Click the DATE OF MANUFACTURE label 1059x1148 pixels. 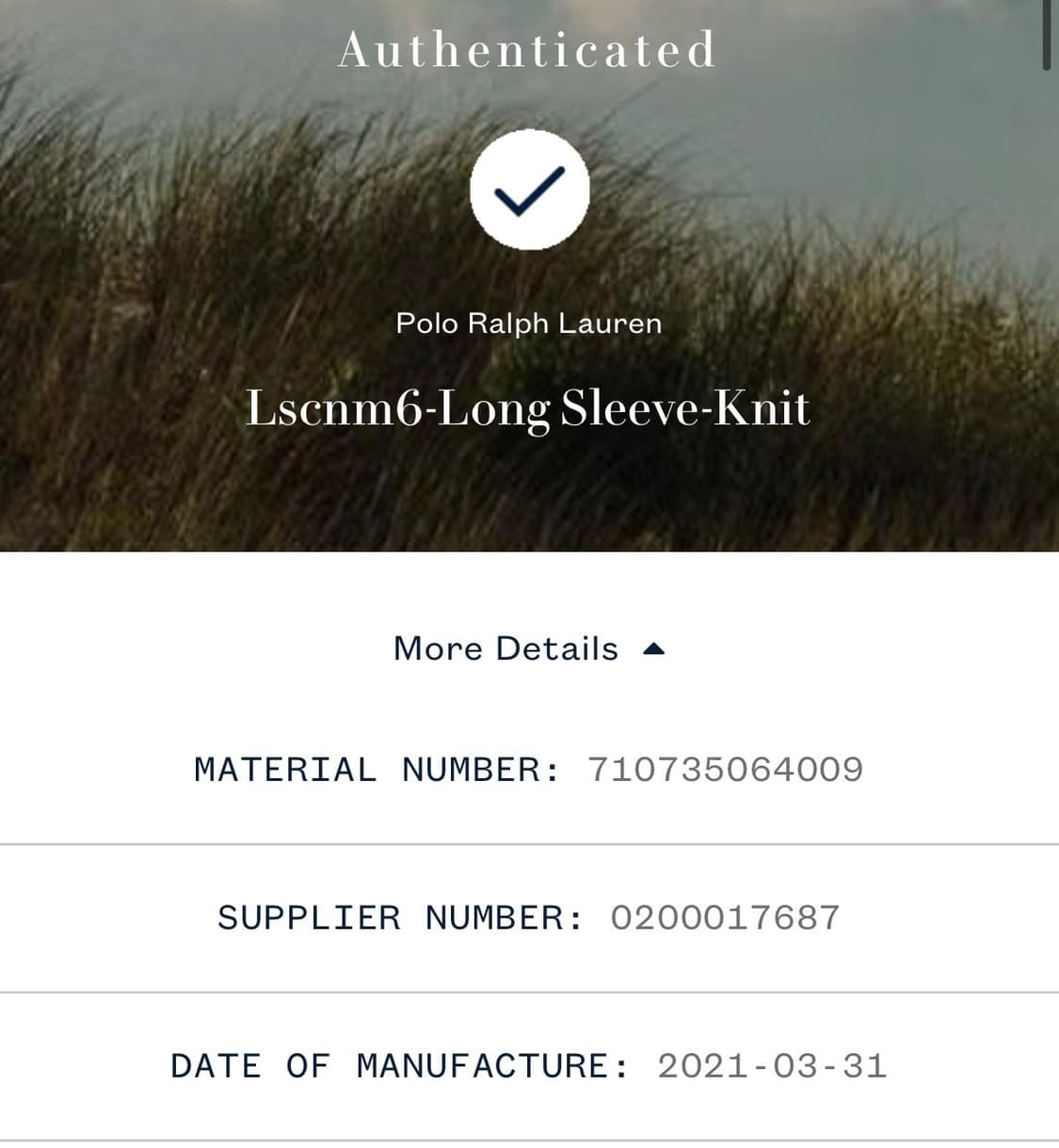pyautogui.click(x=399, y=1066)
